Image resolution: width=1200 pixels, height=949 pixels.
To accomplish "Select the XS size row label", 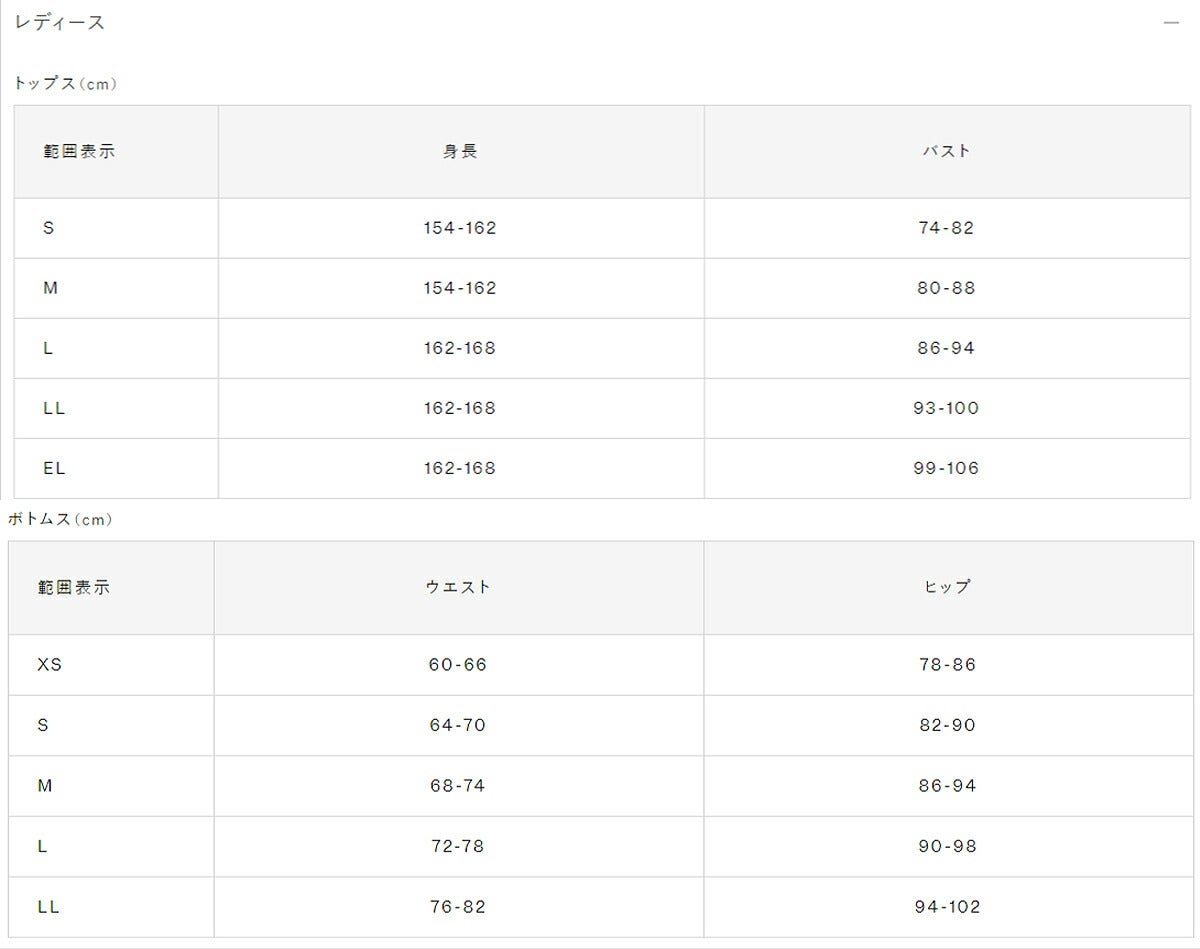I will 50,665.
